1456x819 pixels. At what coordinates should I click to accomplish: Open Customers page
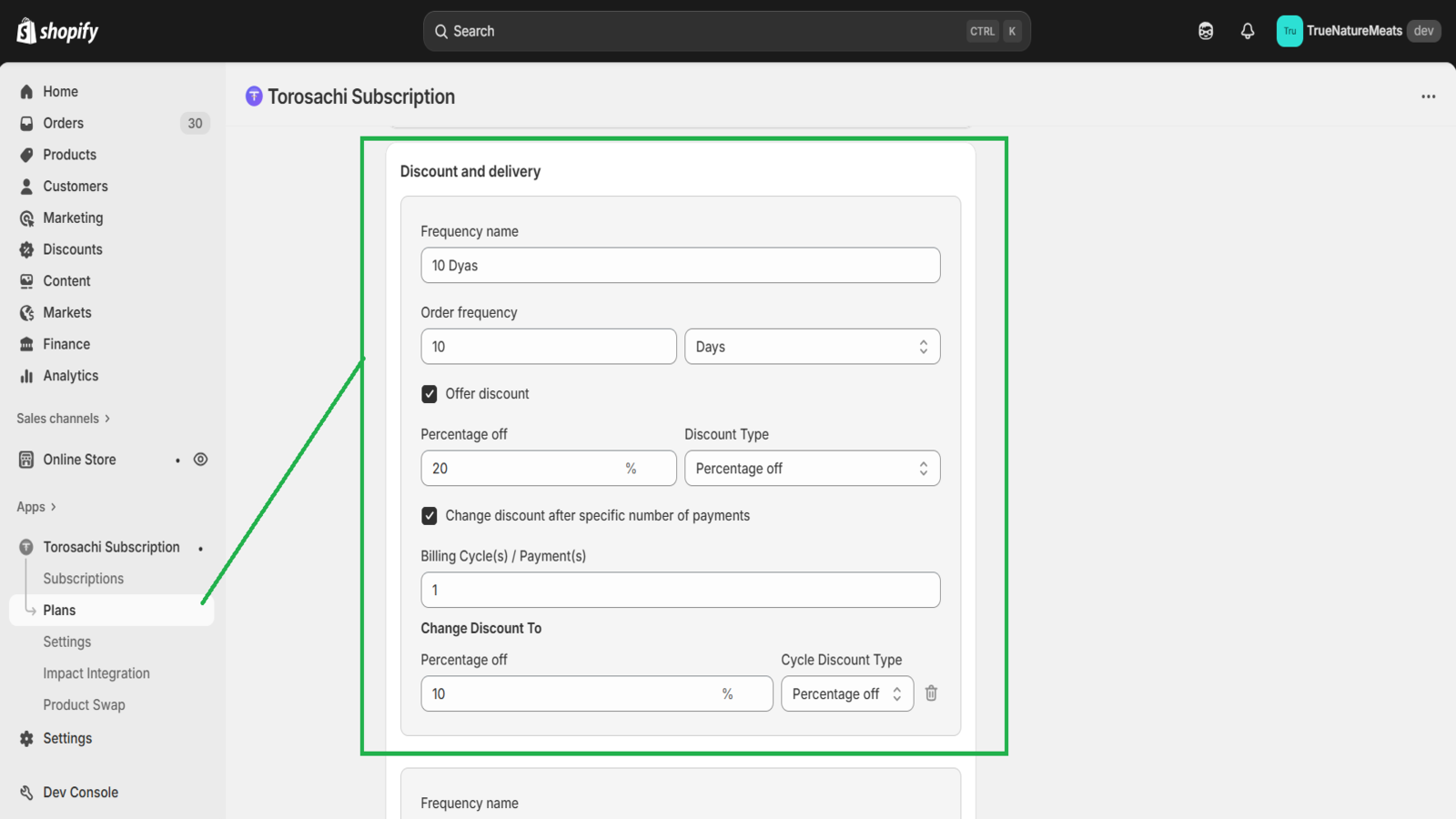point(76,187)
